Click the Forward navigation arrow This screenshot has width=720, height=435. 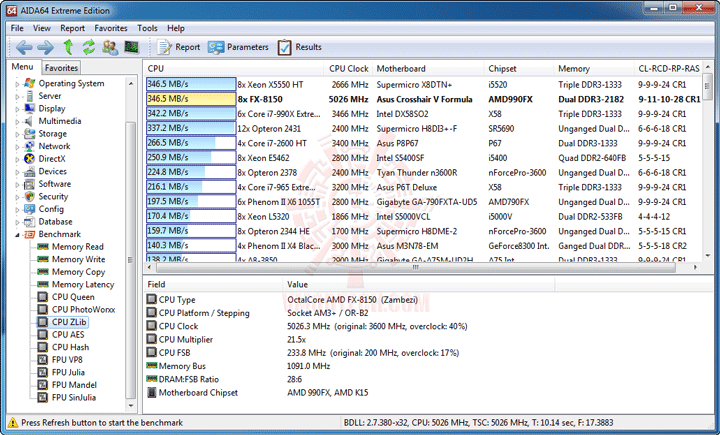[45, 47]
